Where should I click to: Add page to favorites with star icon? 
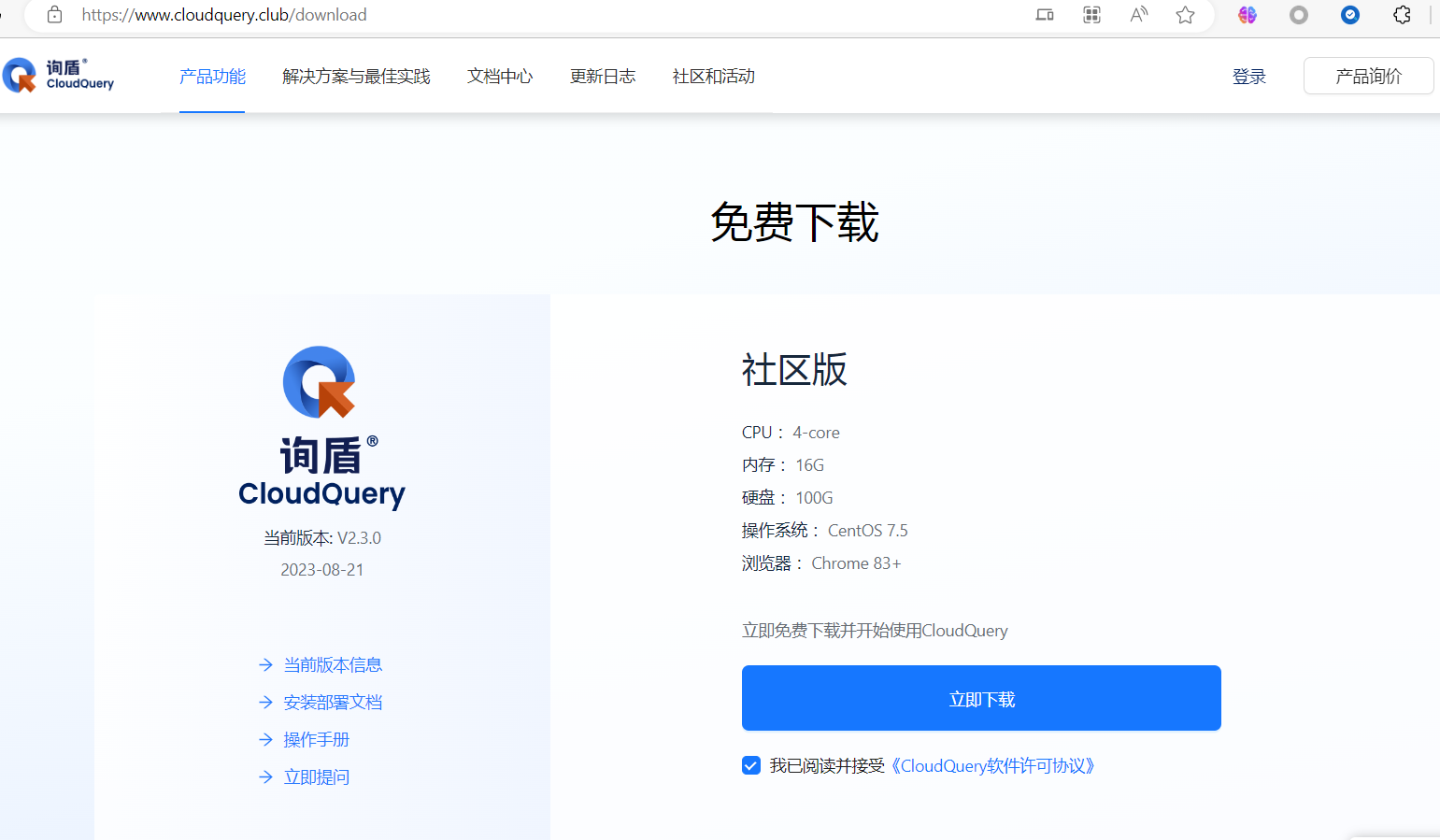[1185, 15]
